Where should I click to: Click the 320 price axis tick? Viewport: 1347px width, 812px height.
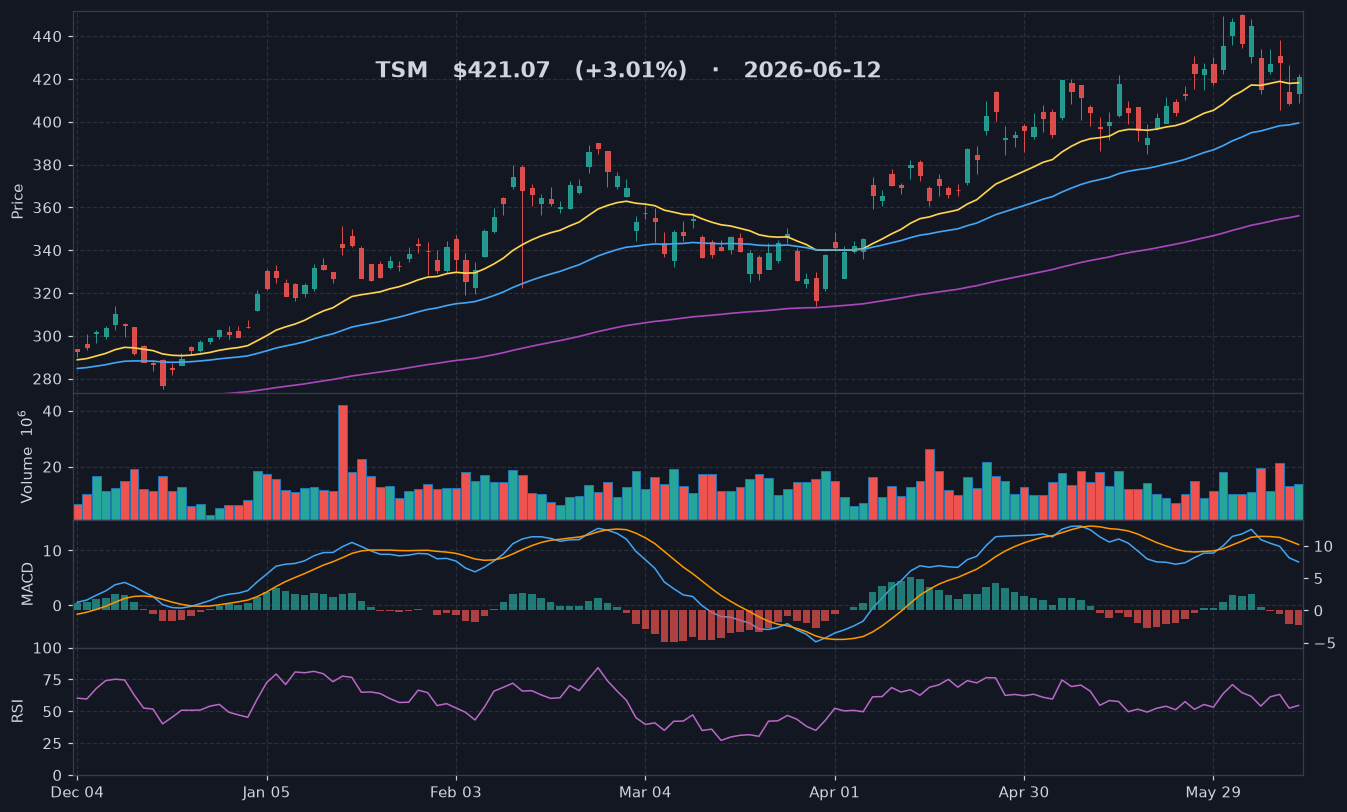pyautogui.click(x=48, y=294)
